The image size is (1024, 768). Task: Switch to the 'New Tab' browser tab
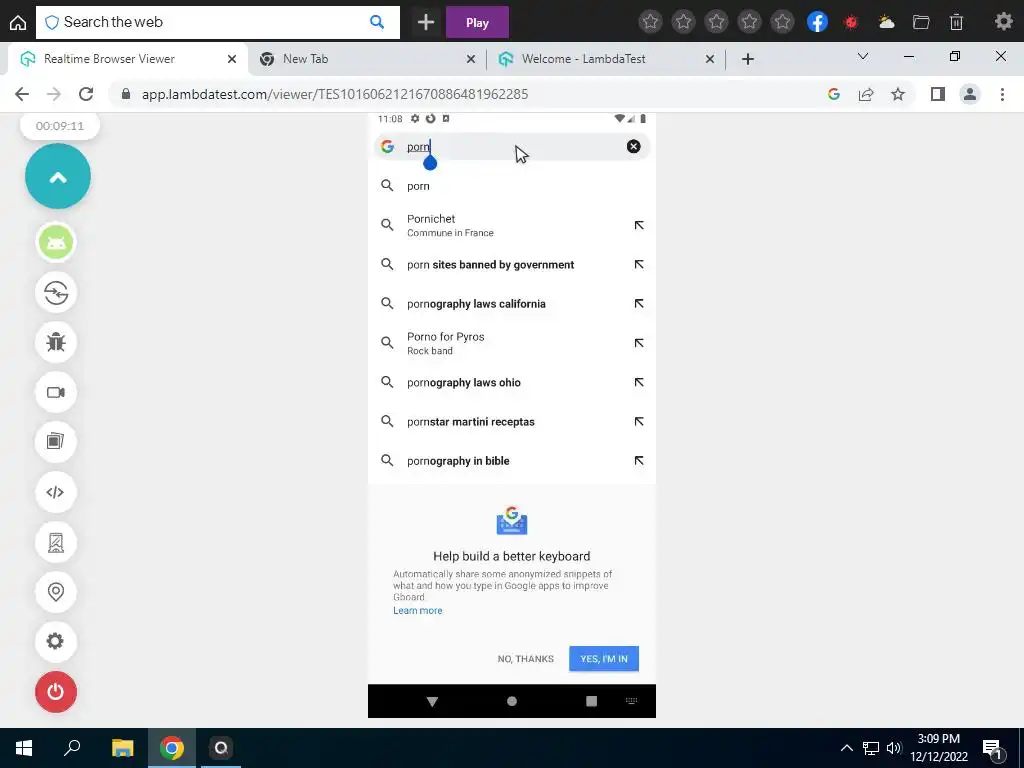pos(366,59)
